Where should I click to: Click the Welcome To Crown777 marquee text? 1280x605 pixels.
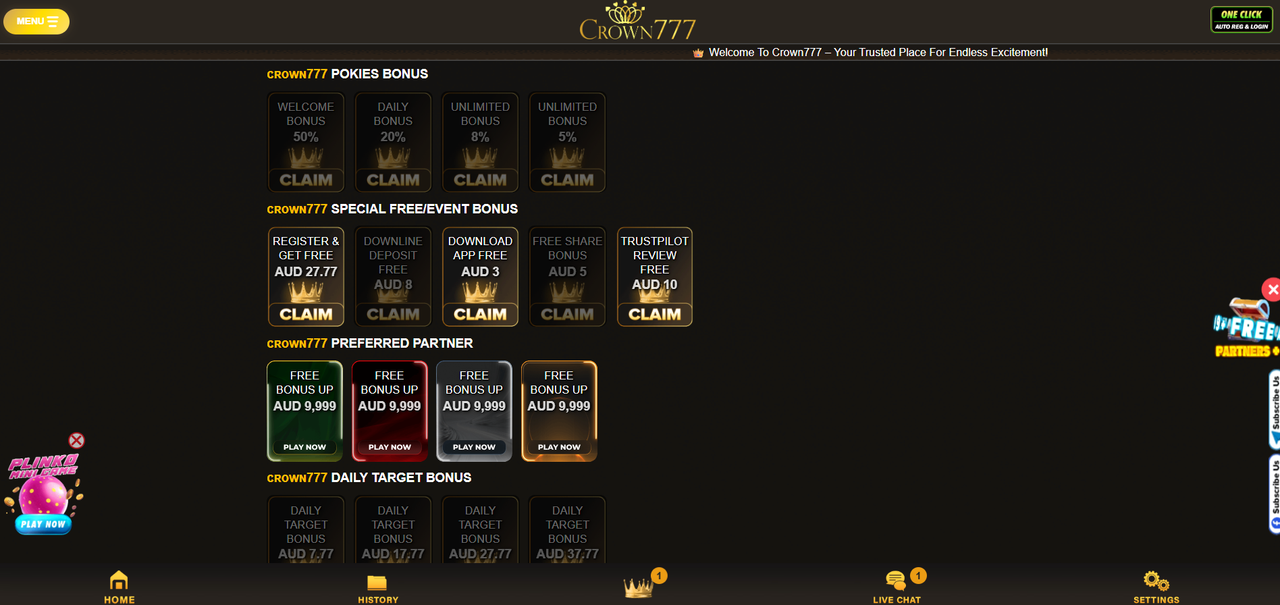[878, 52]
